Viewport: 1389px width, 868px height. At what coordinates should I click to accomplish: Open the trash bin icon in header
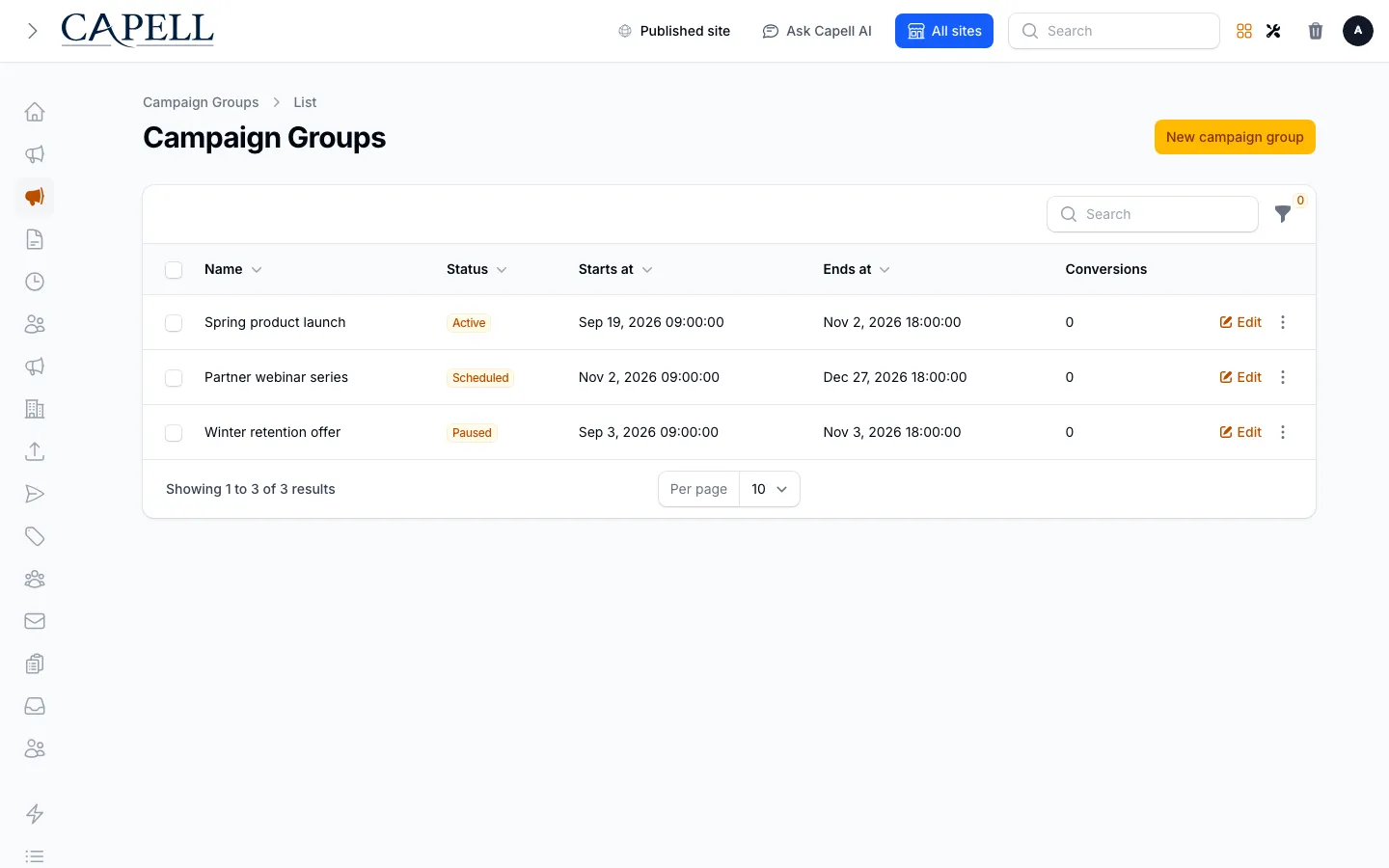click(x=1316, y=31)
